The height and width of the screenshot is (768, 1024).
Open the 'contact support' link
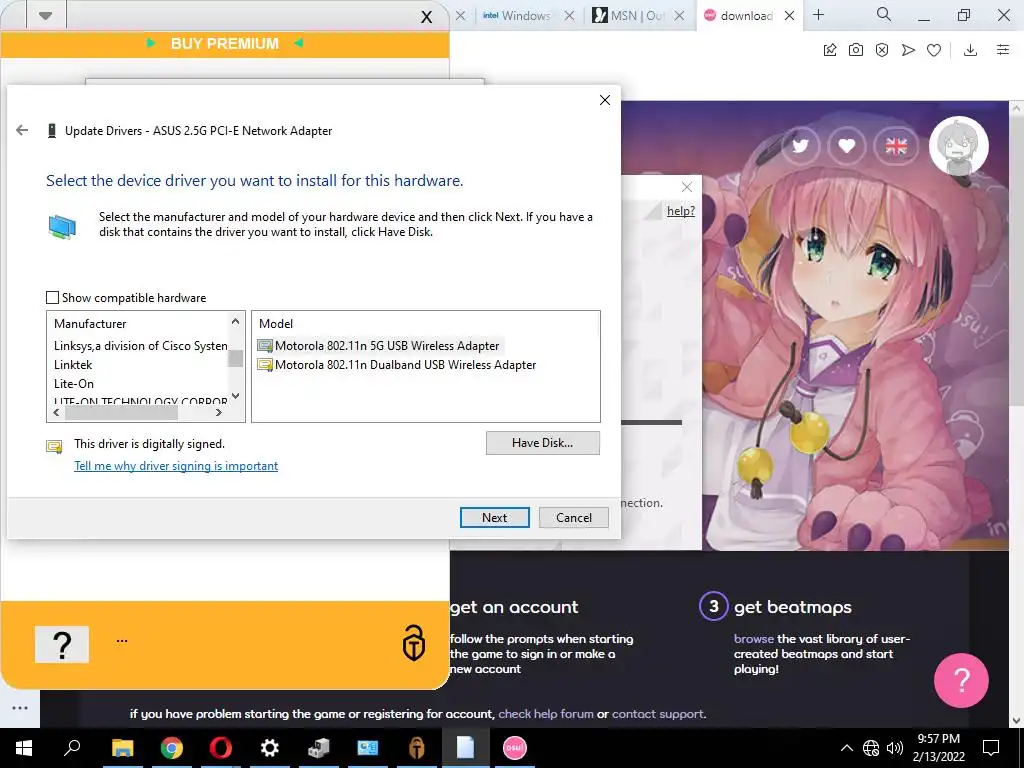(x=658, y=714)
